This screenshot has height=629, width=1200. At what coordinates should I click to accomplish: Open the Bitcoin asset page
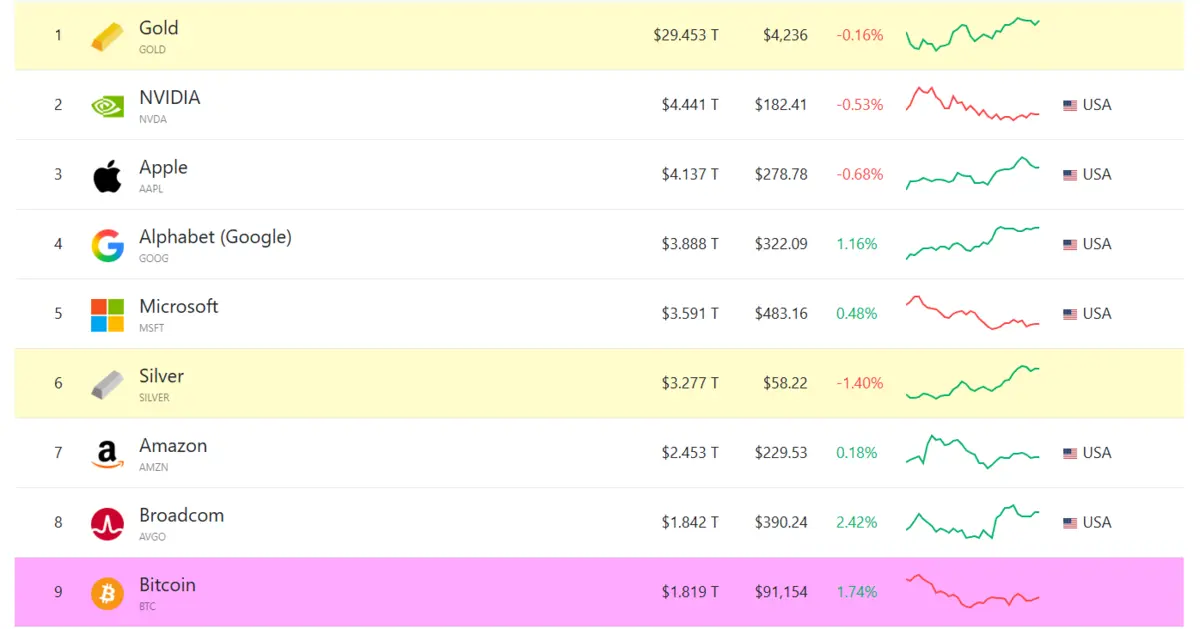click(166, 584)
